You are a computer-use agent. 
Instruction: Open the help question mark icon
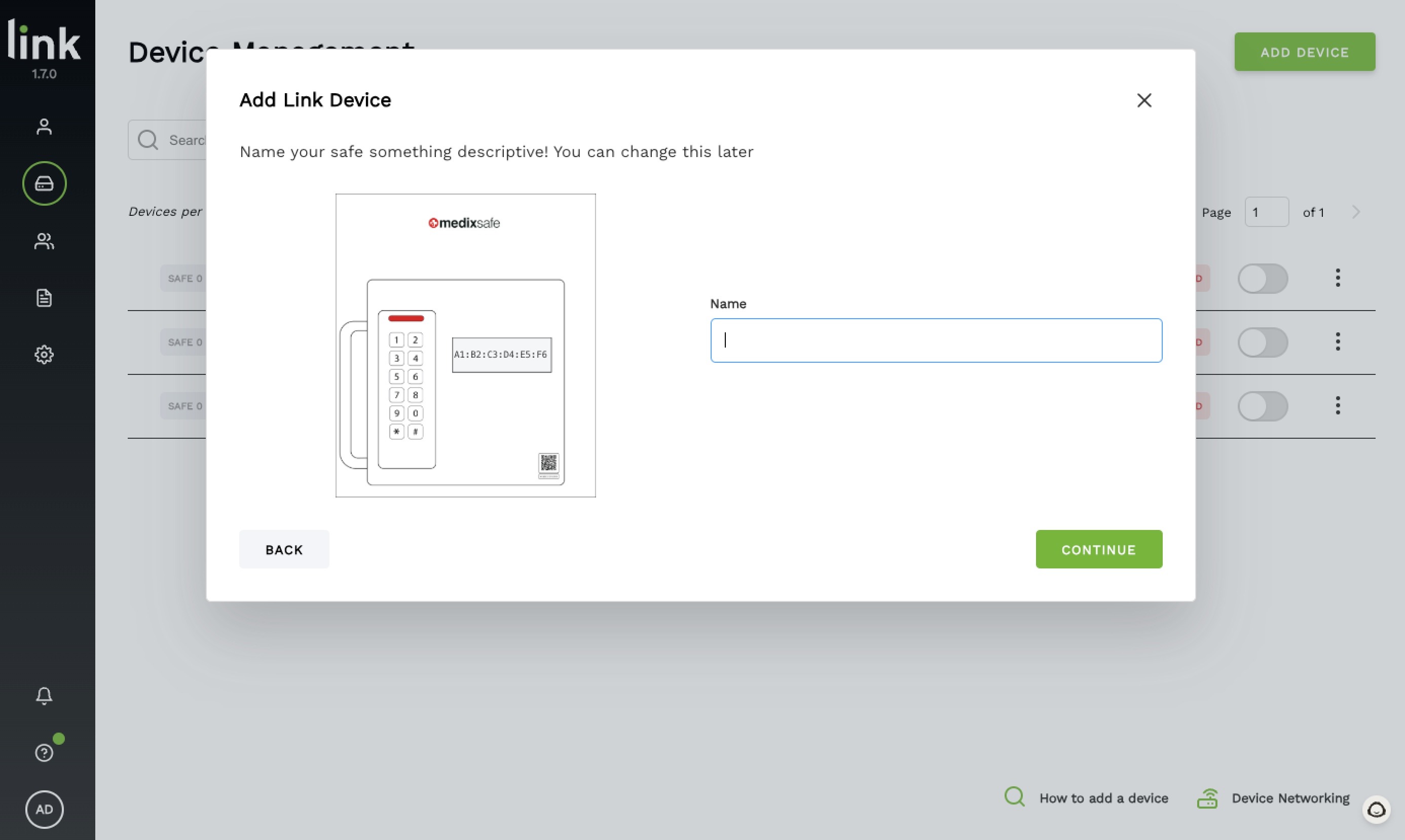(x=44, y=752)
